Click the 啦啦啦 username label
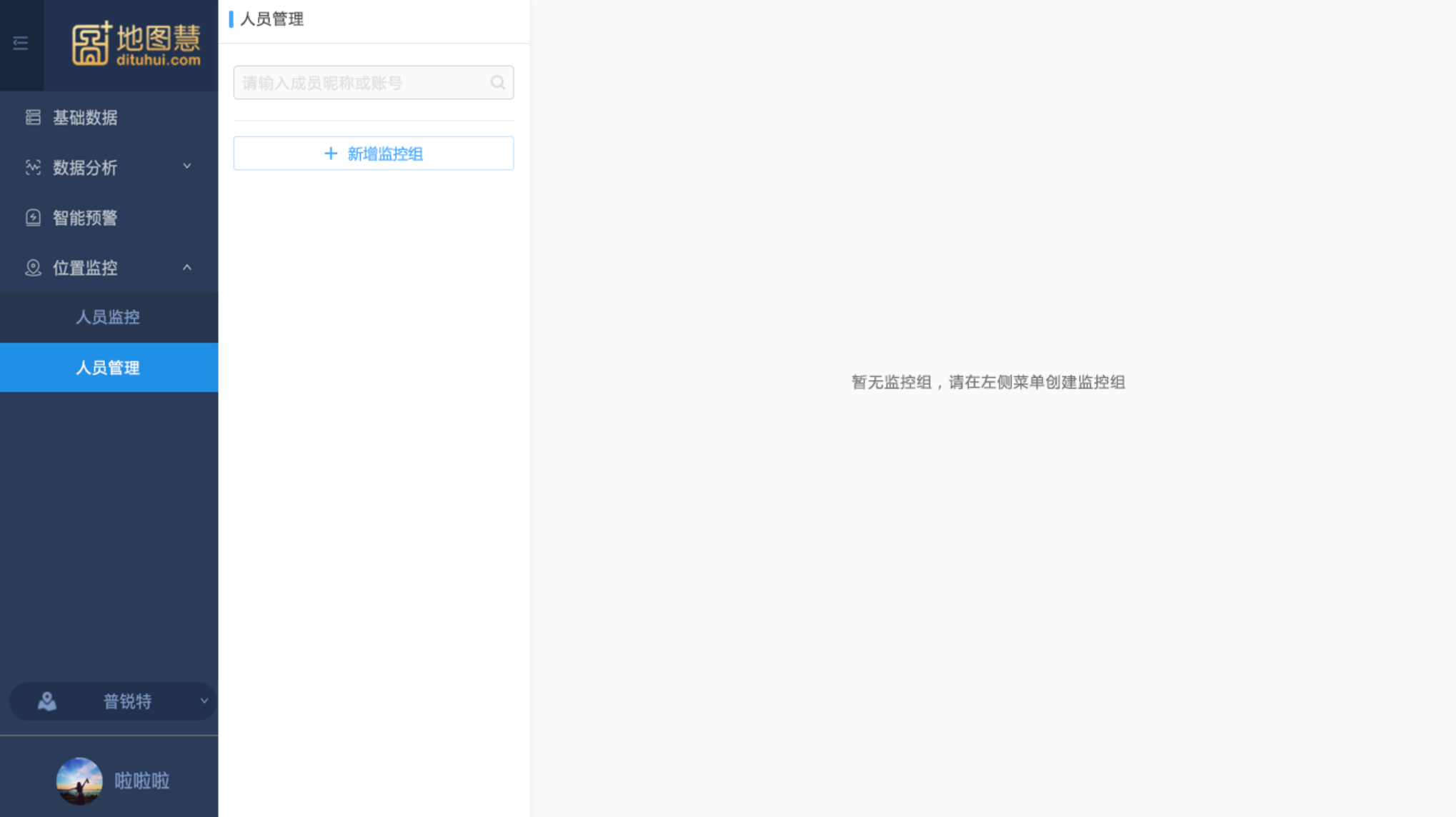1456x817 pixels. [x=142, y=781]
